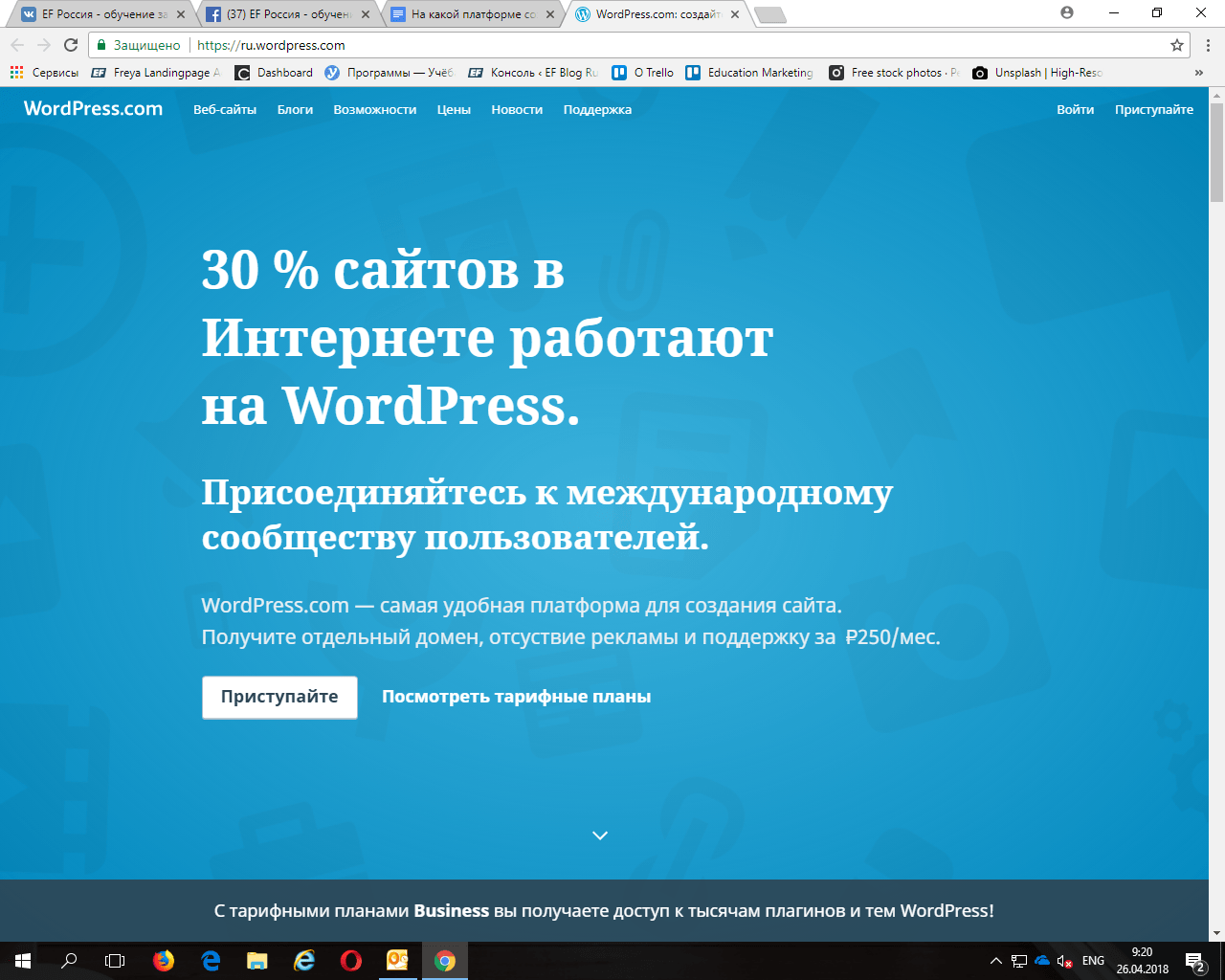Open the Unsplash bookmark
The width and height of the screenshot is (1225, 980).
[1043, 72]
